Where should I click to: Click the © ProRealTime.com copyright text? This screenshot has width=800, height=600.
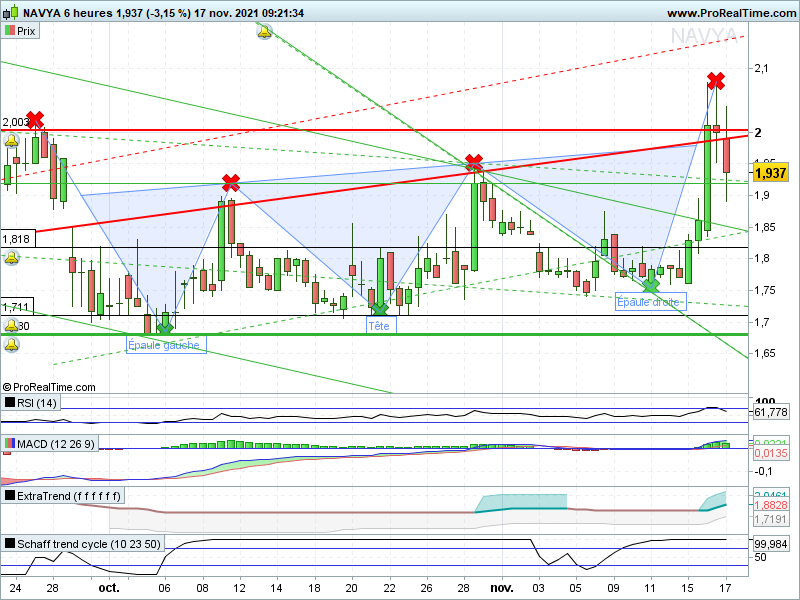49,387
